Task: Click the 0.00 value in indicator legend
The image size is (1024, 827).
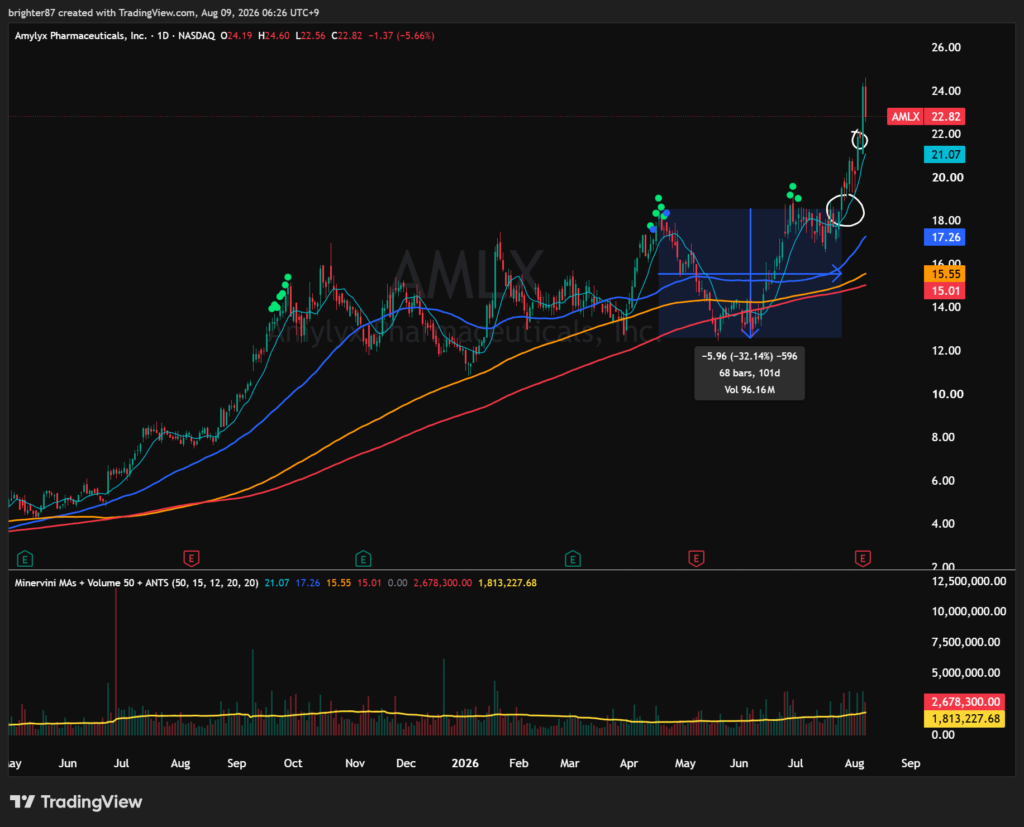Action: pos(397,583)
